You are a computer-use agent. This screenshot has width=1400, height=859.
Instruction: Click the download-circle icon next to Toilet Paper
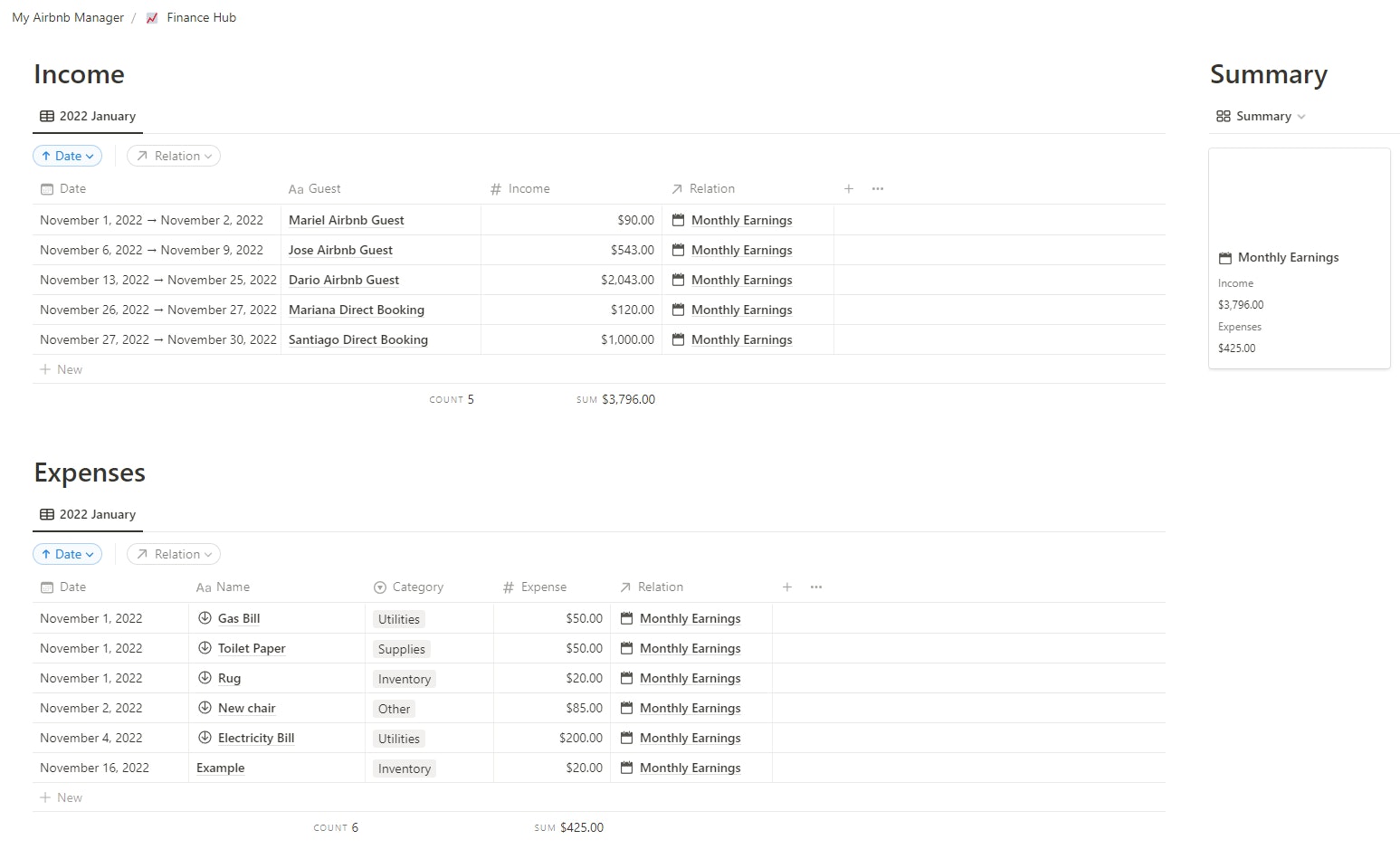[205, 648]
